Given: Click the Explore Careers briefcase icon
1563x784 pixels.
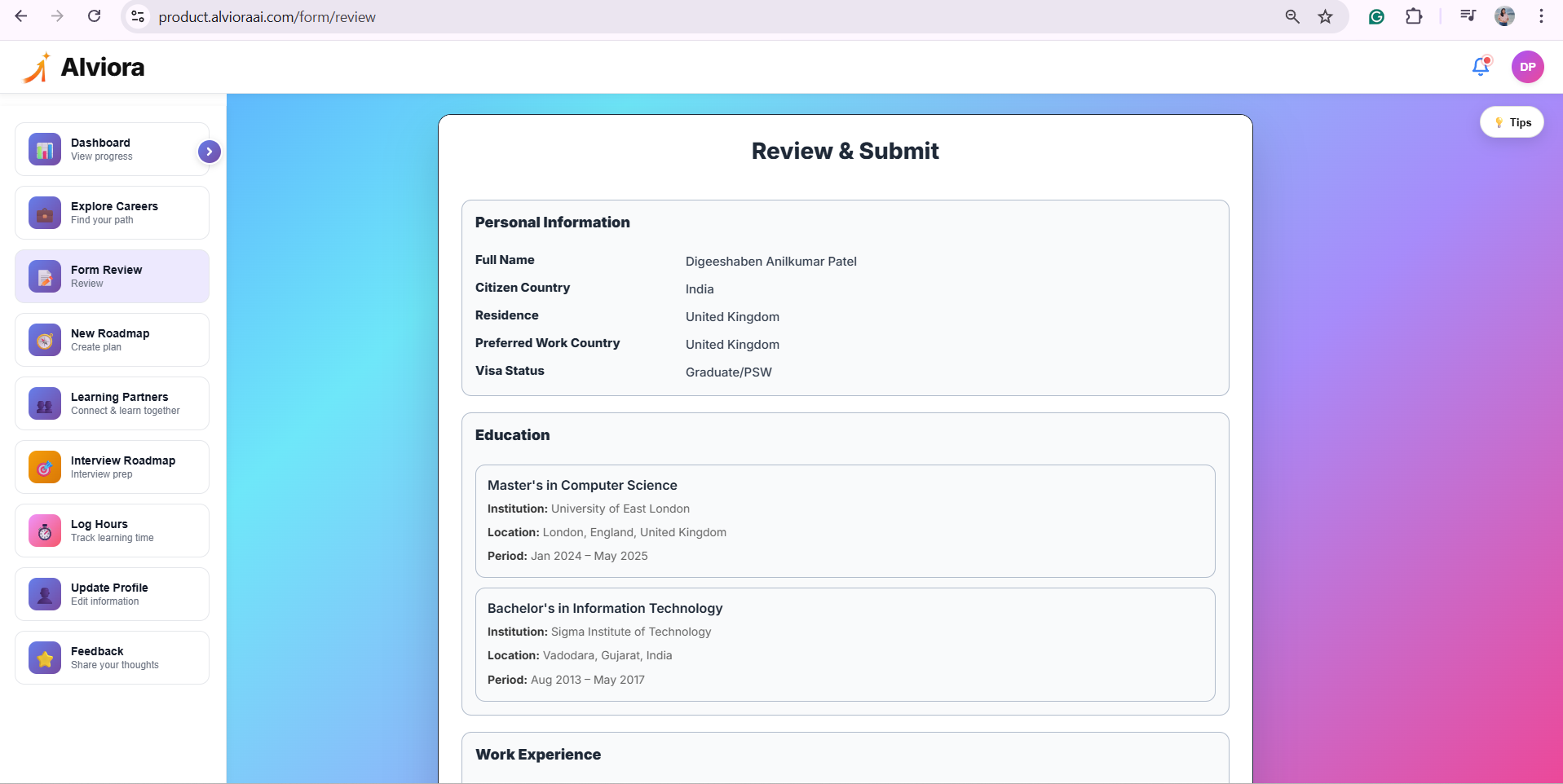Looking at the screenshot, I should point(45,213).
